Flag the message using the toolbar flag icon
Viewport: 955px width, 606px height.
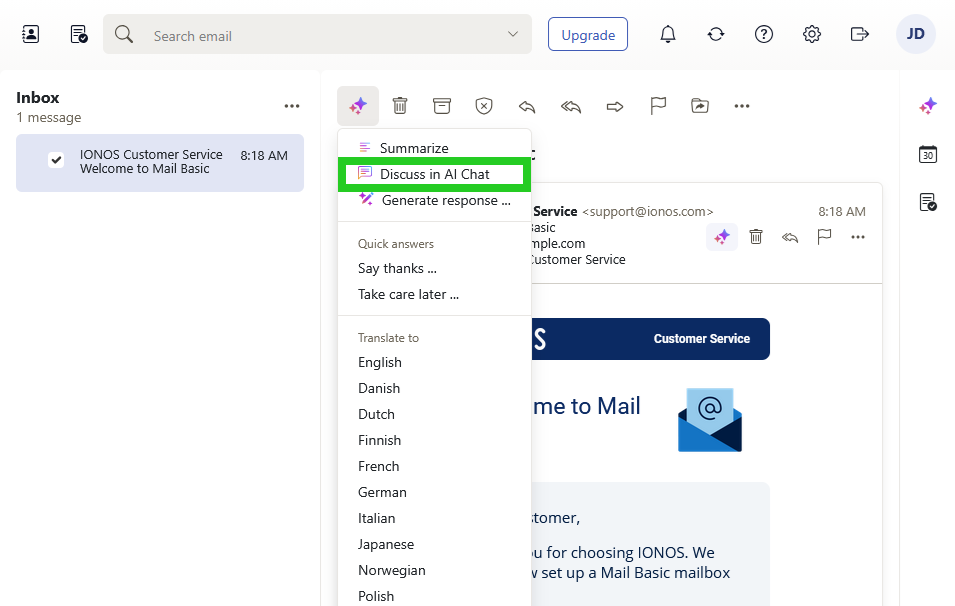(x=658, y=105)
